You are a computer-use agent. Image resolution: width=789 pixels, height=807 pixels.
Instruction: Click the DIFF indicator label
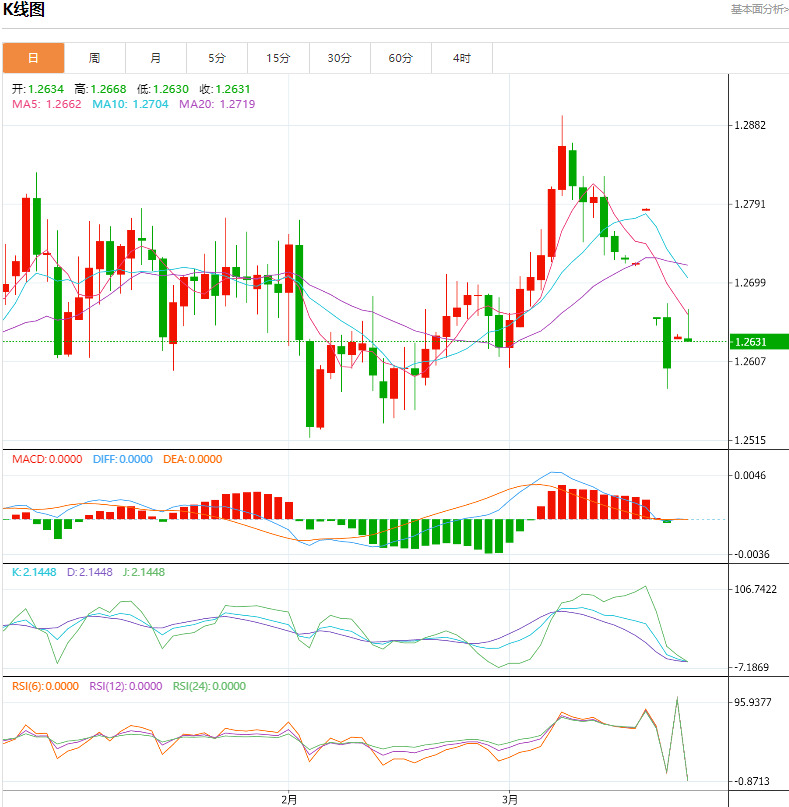[122, 460]
